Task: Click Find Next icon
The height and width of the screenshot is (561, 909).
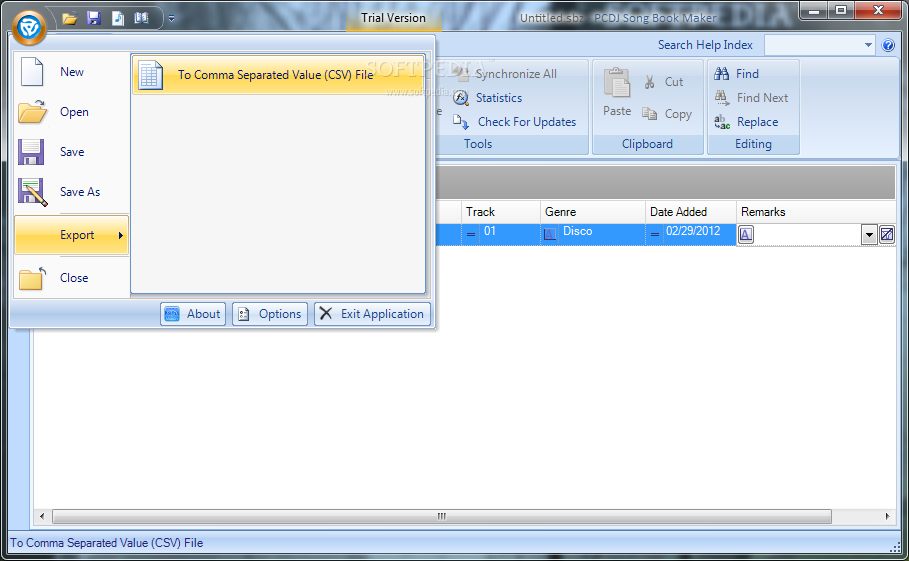Action: pos(722,98)
